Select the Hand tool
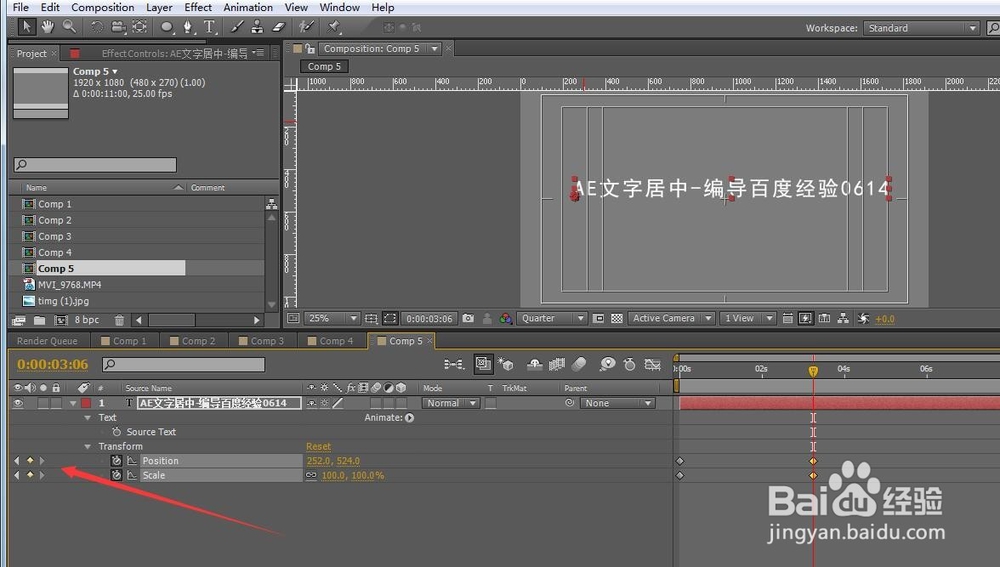The width and height of the screenshot is (1000, 567). click(48, 27)
